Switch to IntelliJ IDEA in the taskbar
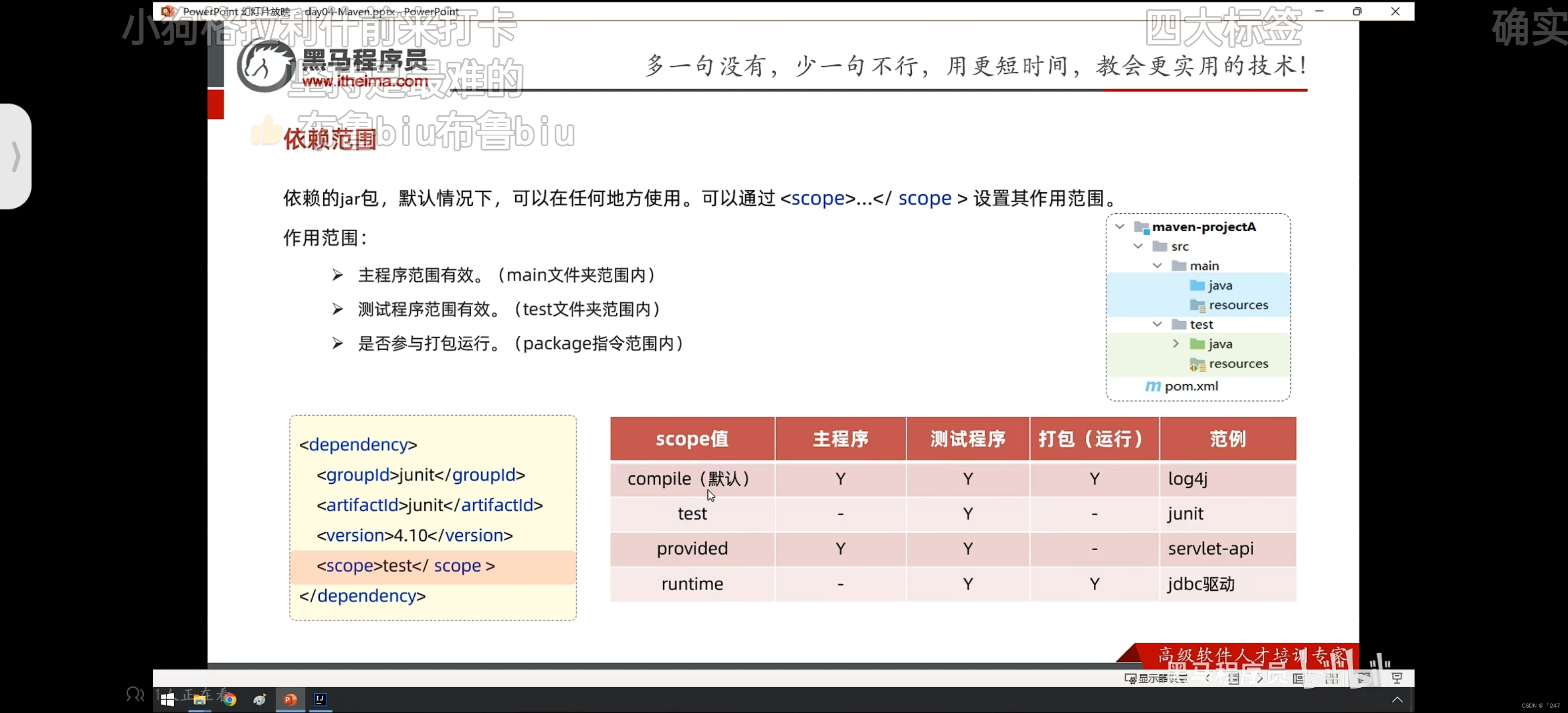The width and height of the screenshot is (1568, 713). (x=320, y=700)
